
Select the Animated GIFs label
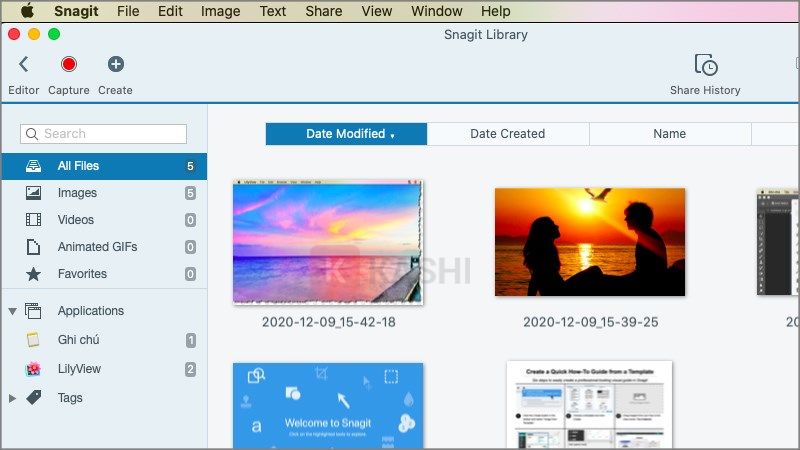click(97, 247)
